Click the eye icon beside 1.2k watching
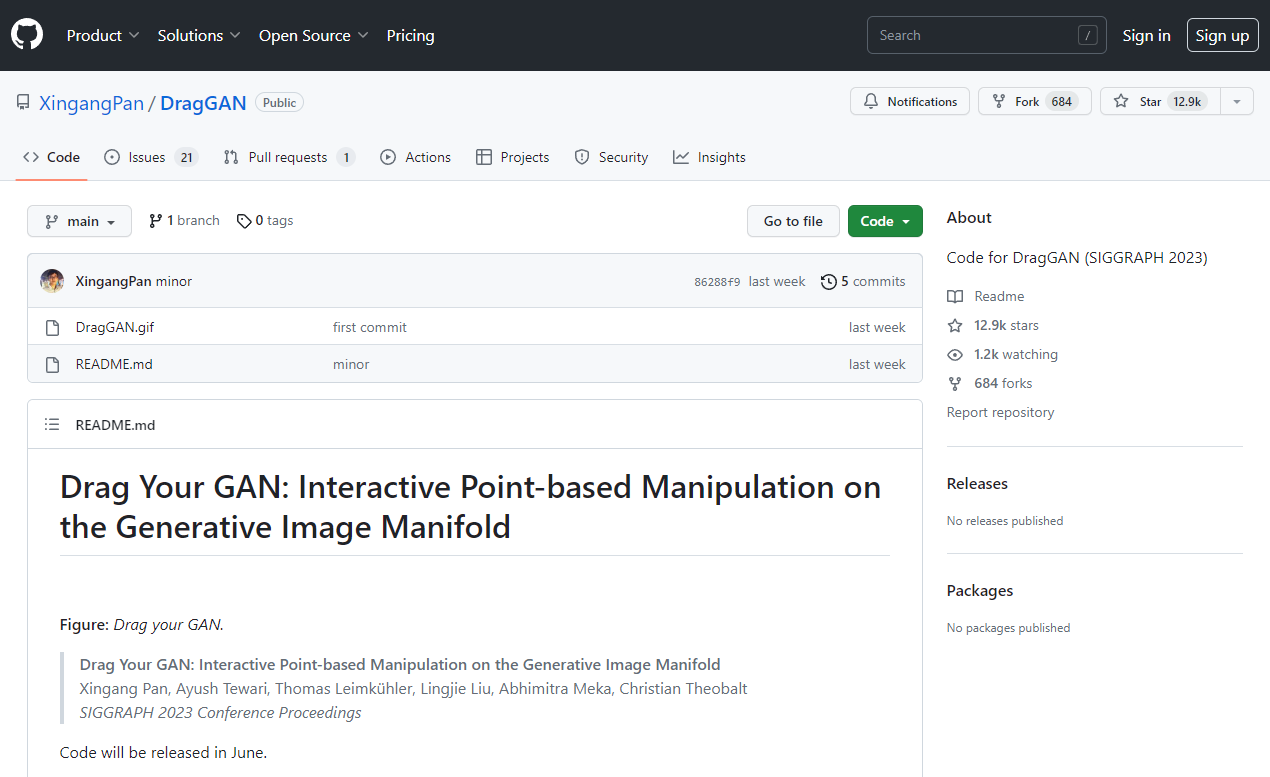 [x=955, y=354]
